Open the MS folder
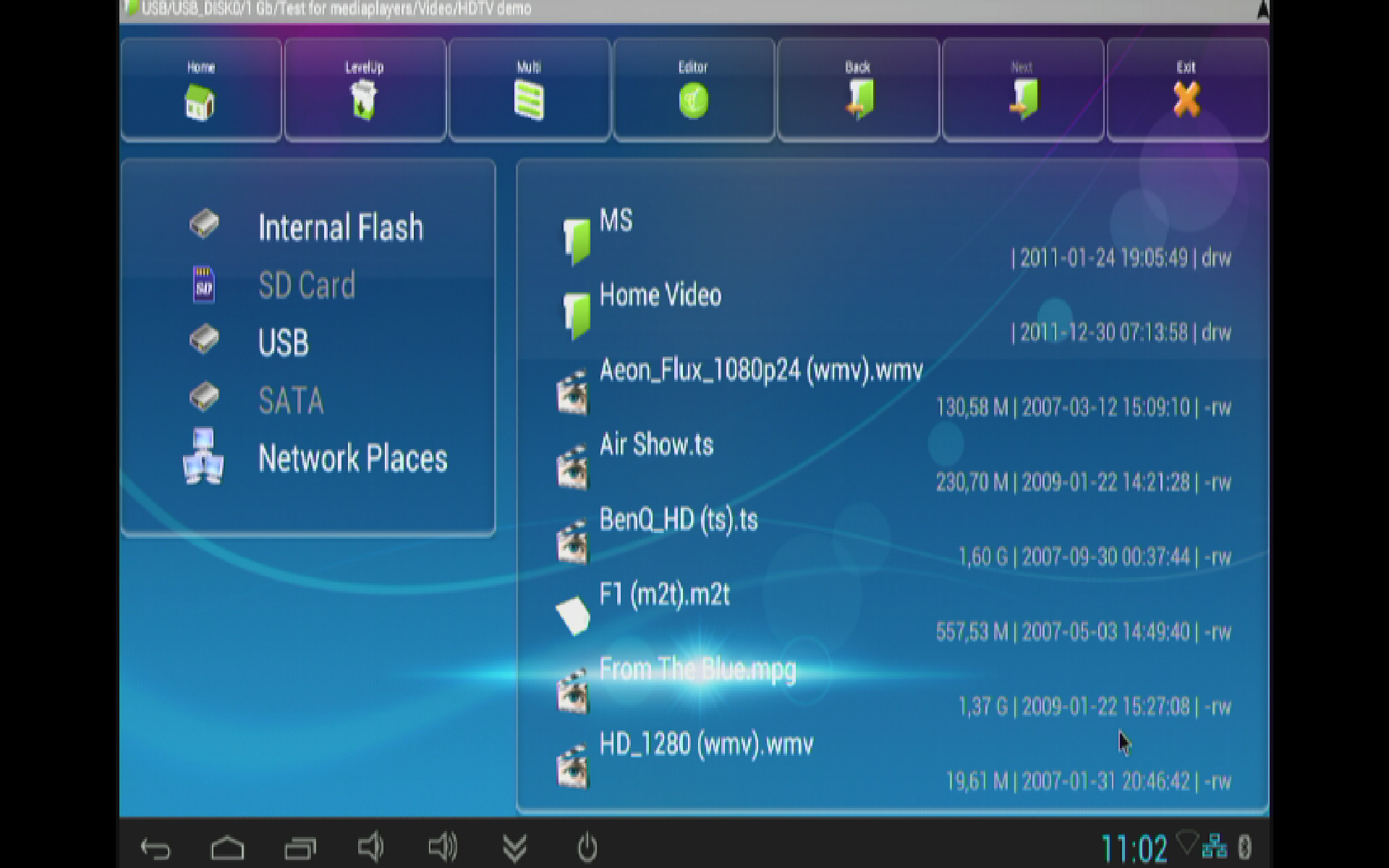This screenshot has height=868, width=1389. [x=616, y=221]
